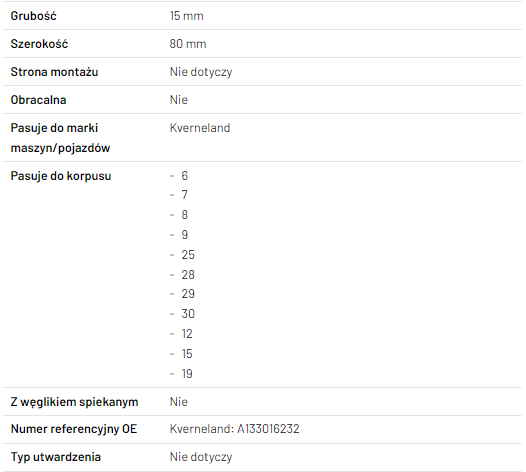Select body number 9 in list
526x472 pixels.
185,234
